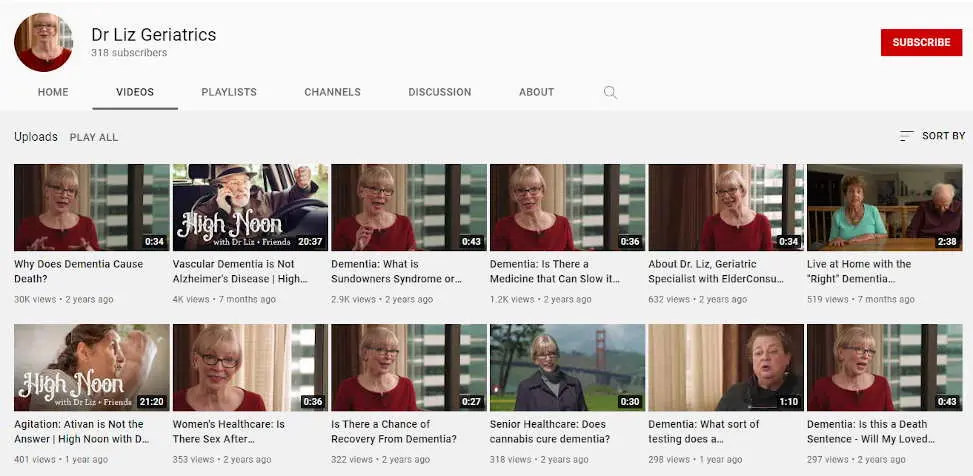Screen dimensions: 973x476
Task: Click the '318 subscribers' text
Action: [x=129, y=53]
